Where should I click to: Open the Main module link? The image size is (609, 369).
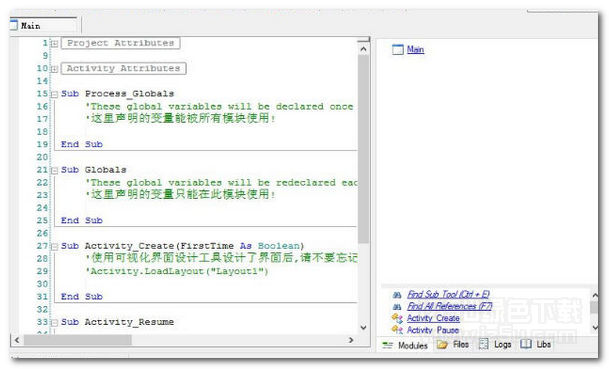coord(415,49)
